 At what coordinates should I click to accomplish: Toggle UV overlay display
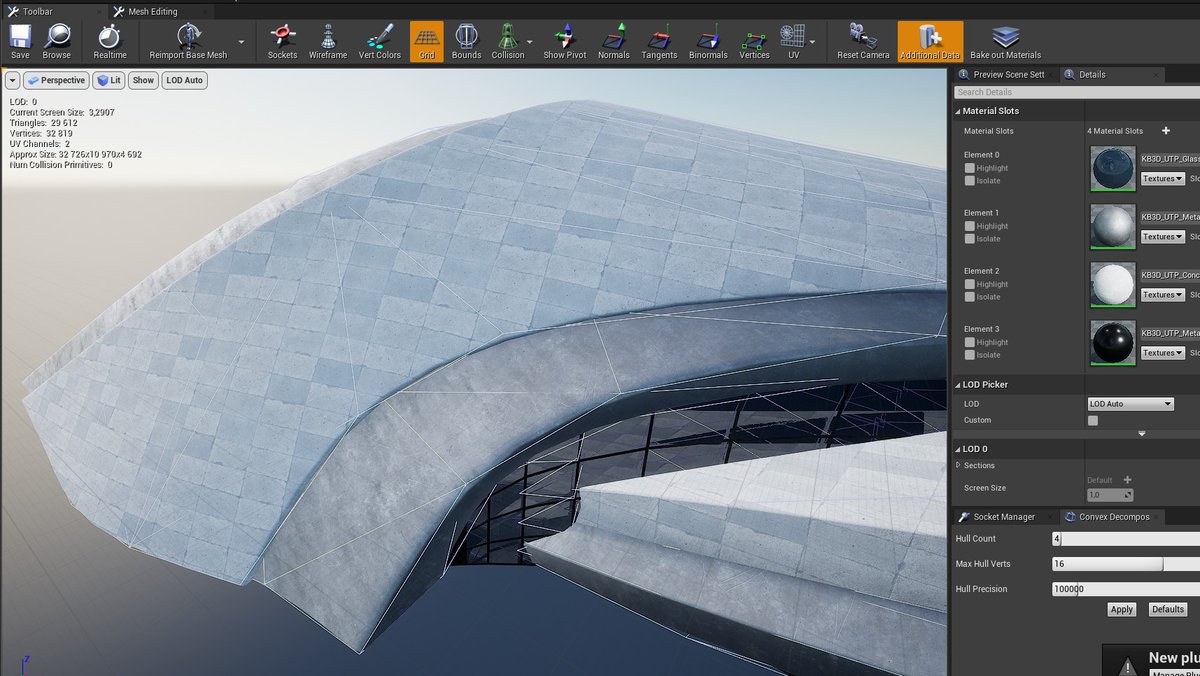793,41
